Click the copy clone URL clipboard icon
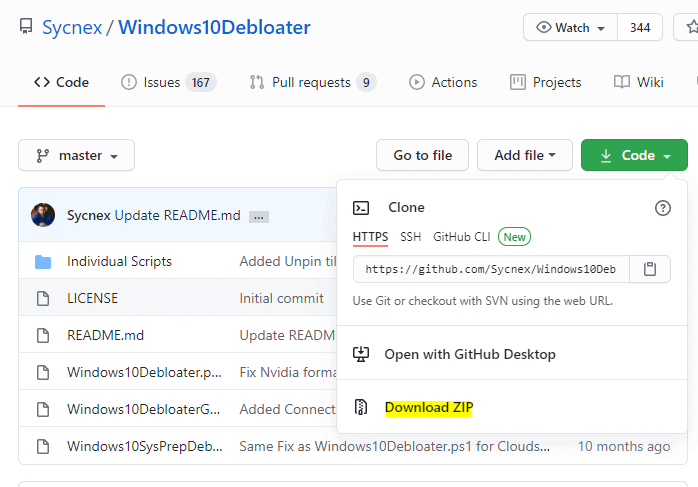Image resolution: width=698 pixels, height=487 pixels. [x=650, y=269]
